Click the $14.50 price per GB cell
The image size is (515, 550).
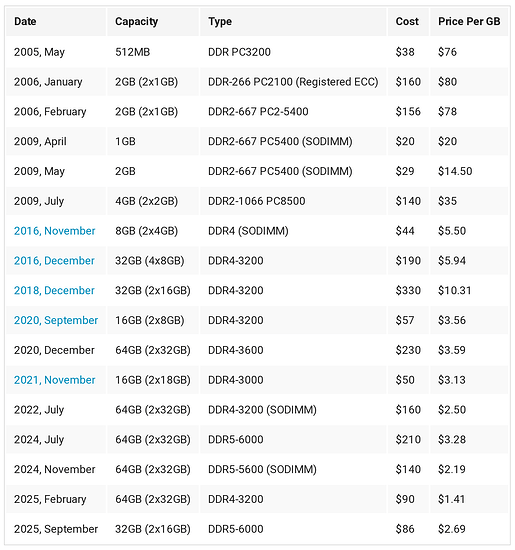tap(469, 171)
